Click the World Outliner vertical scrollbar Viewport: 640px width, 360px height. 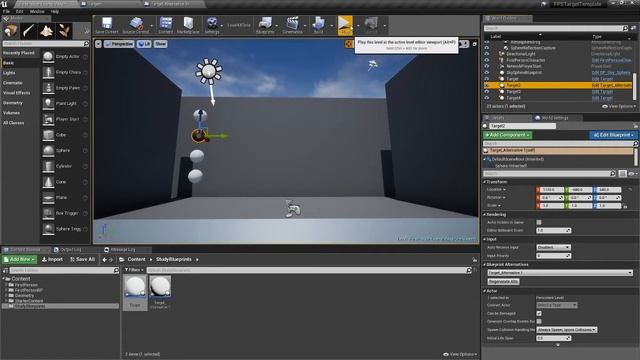tap(634, 86)
